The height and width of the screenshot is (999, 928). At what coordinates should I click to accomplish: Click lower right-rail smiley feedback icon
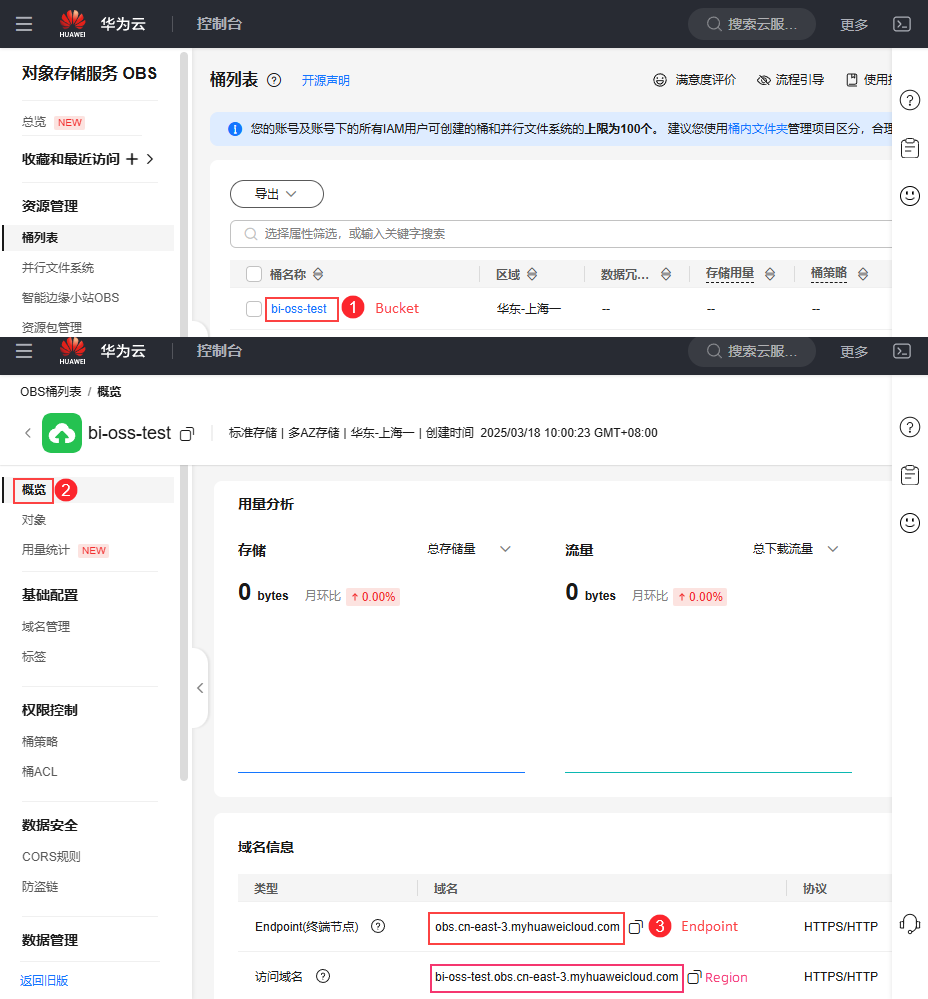pos(910,522)
